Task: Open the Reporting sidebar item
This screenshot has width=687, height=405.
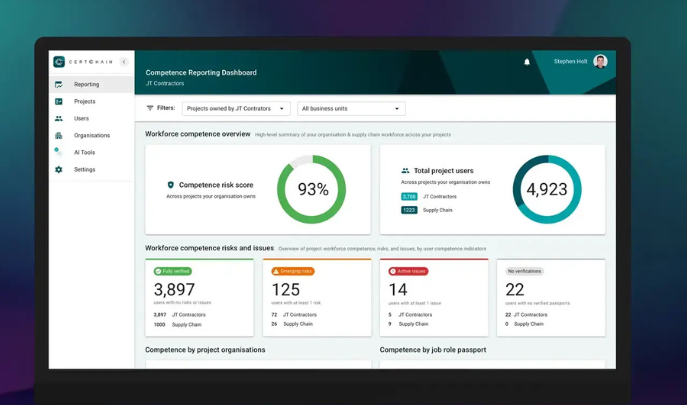Action: (86, 85)
